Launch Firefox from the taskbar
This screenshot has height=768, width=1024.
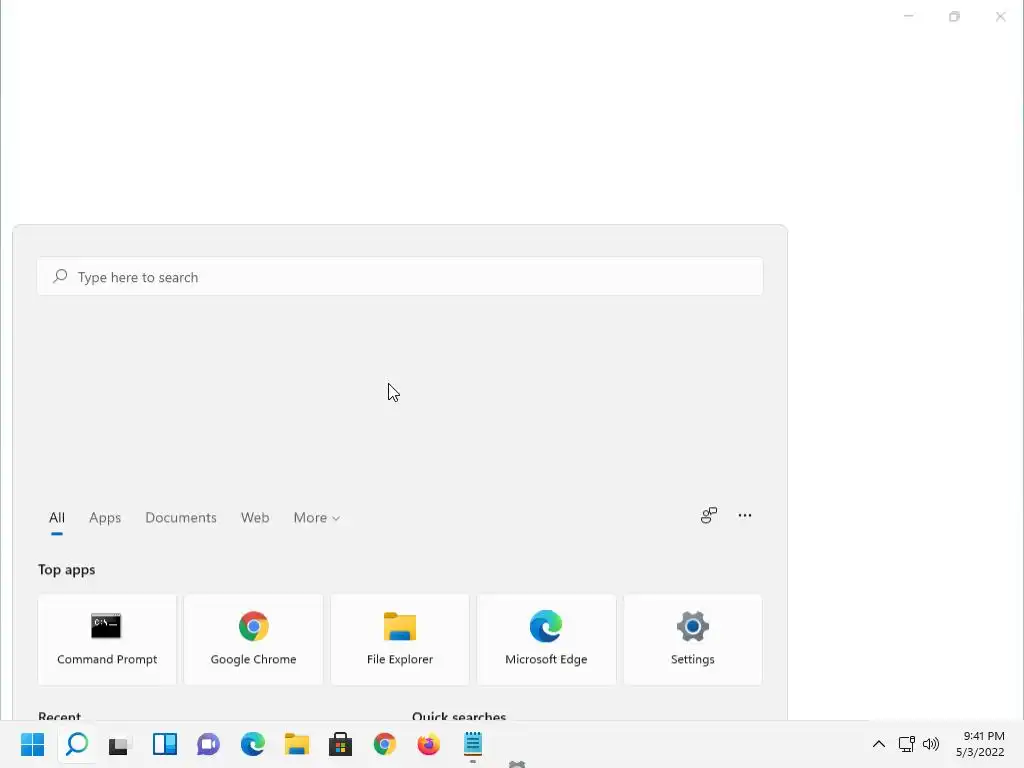click(x=428, y=744)
